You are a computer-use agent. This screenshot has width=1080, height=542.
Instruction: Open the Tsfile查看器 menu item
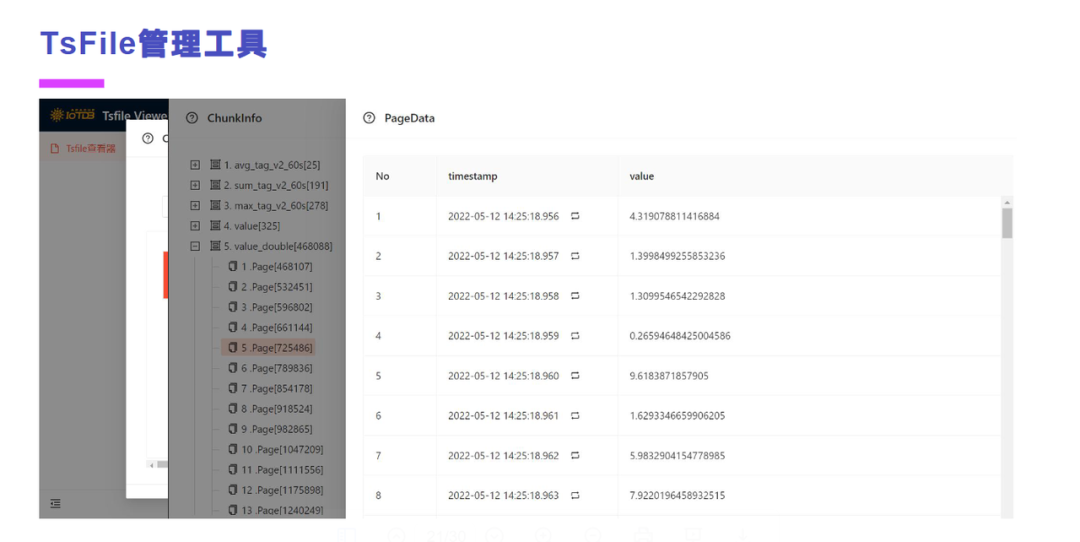(83, 148)
